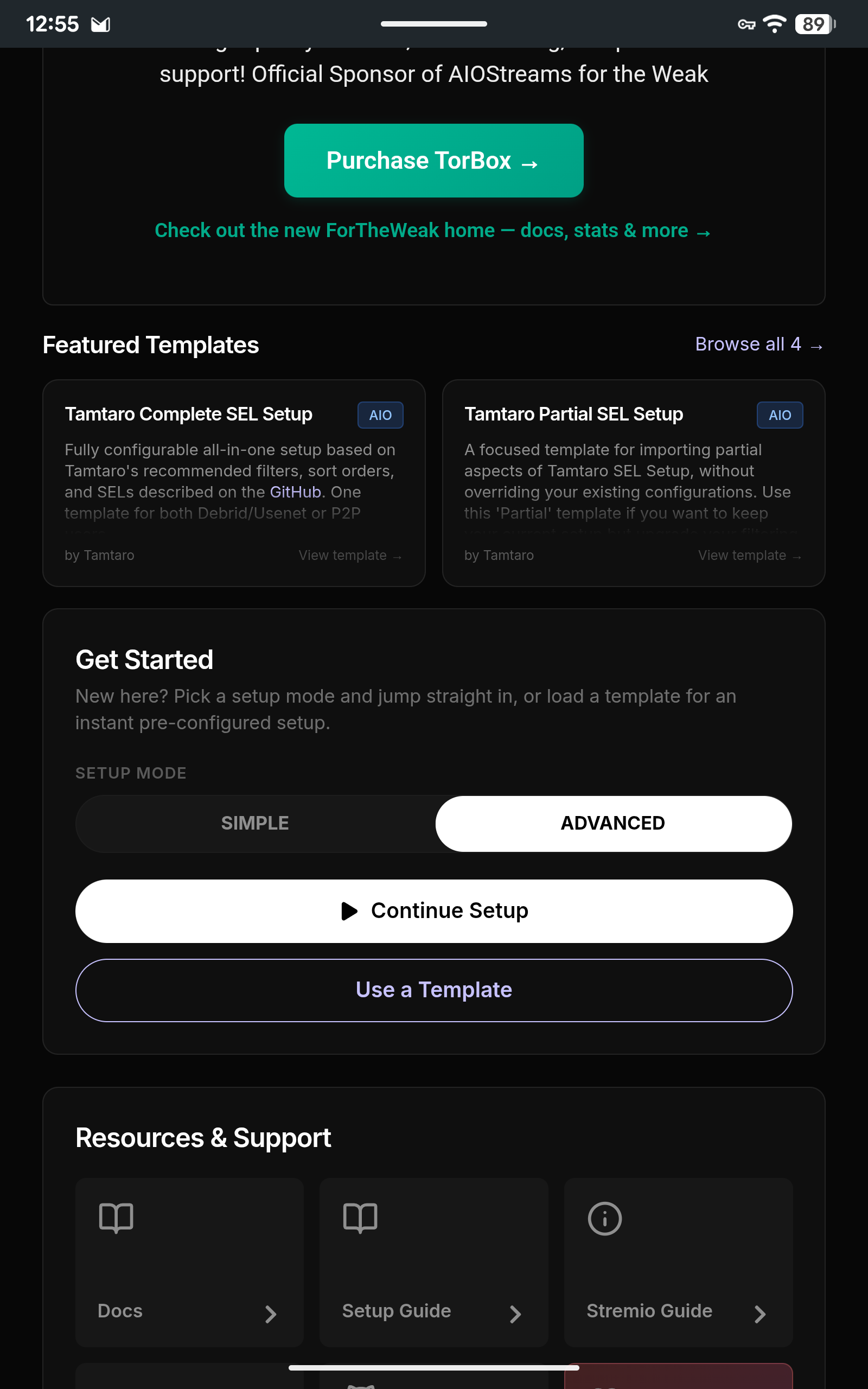Expand the Setup Guide chevron arrow
The height and width of the screenshot is (1389, 868).
515,1314
